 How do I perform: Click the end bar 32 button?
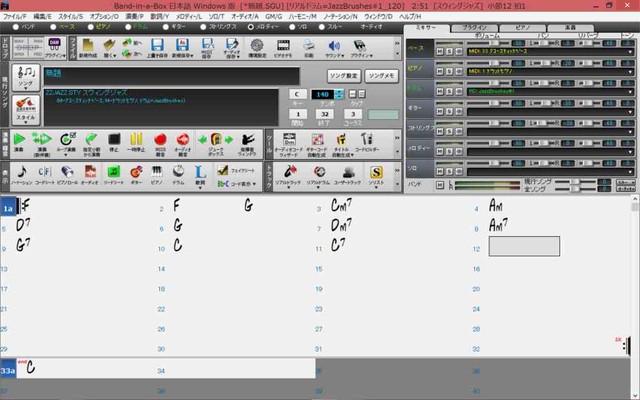[x=324, y=114]
